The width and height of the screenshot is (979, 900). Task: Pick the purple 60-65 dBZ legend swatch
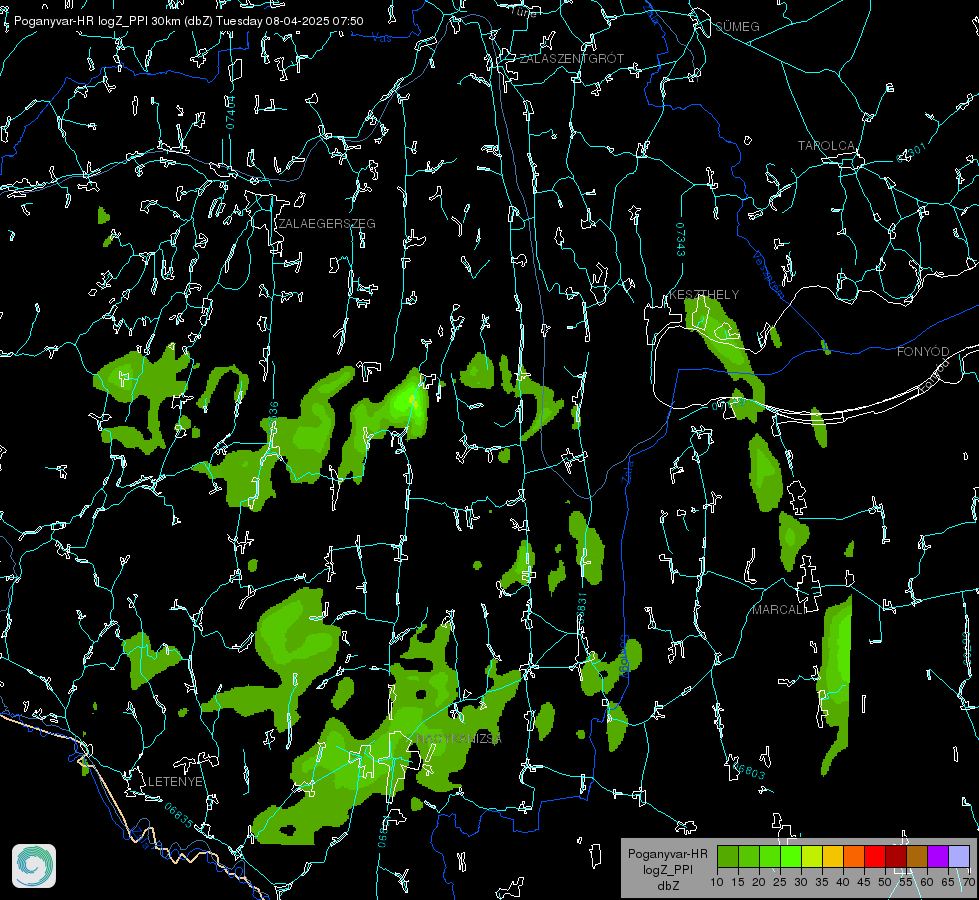coord(938,856)
